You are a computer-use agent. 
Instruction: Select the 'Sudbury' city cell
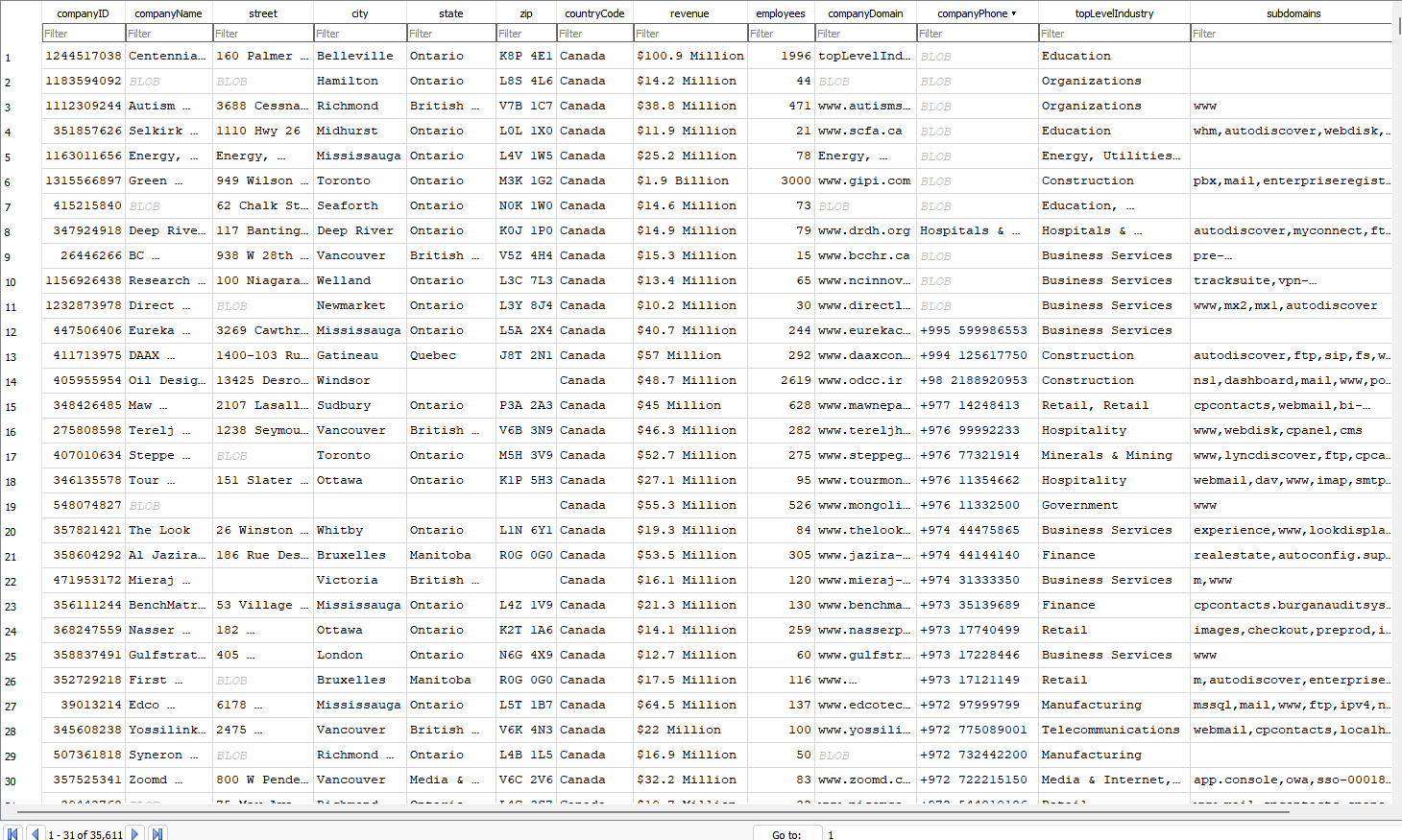tap(360, 406)
